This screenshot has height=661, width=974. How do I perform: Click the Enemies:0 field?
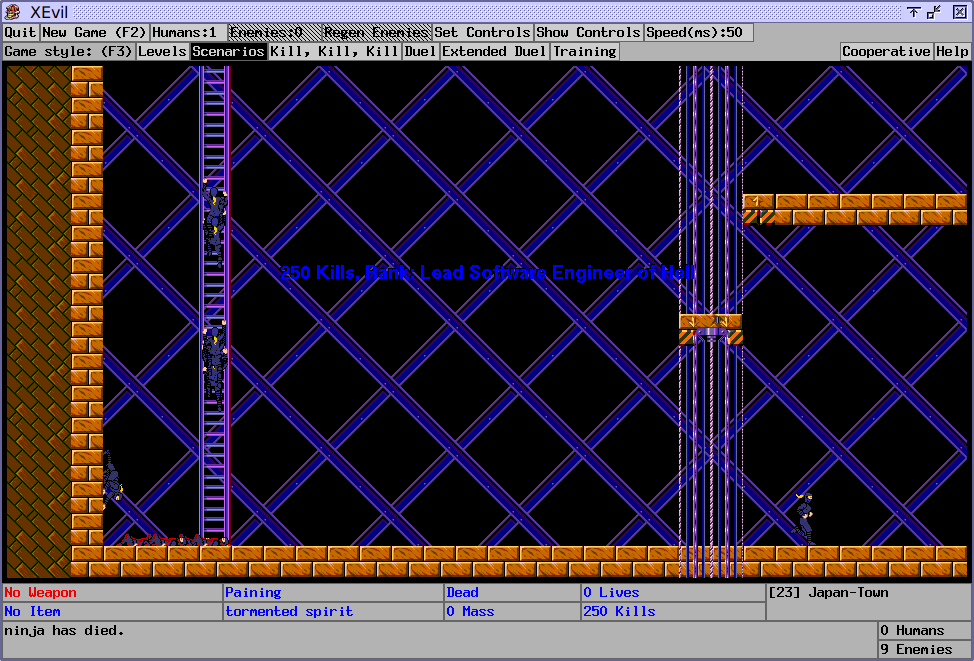point(275,32)
